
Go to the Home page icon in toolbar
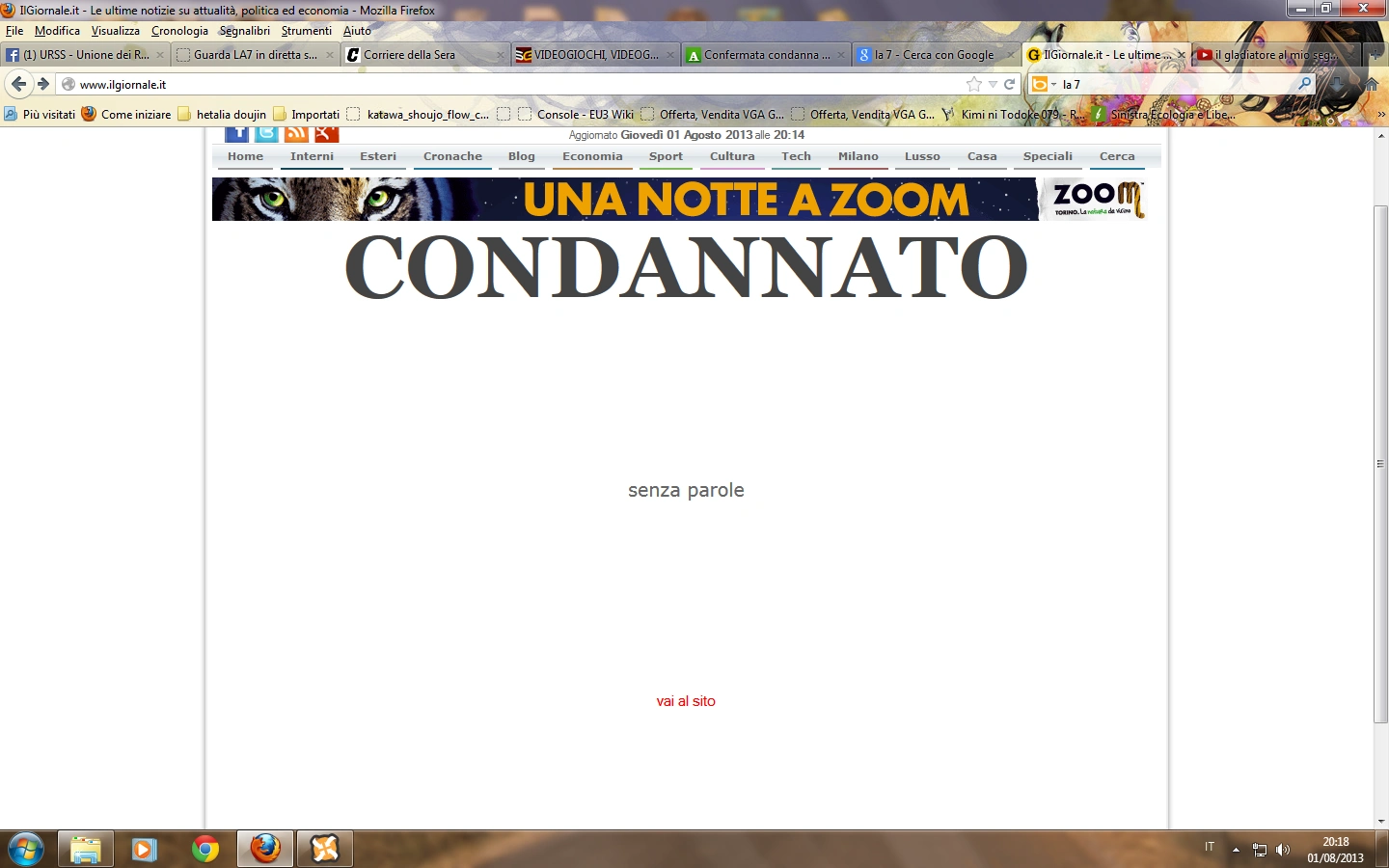point(1371,84)
